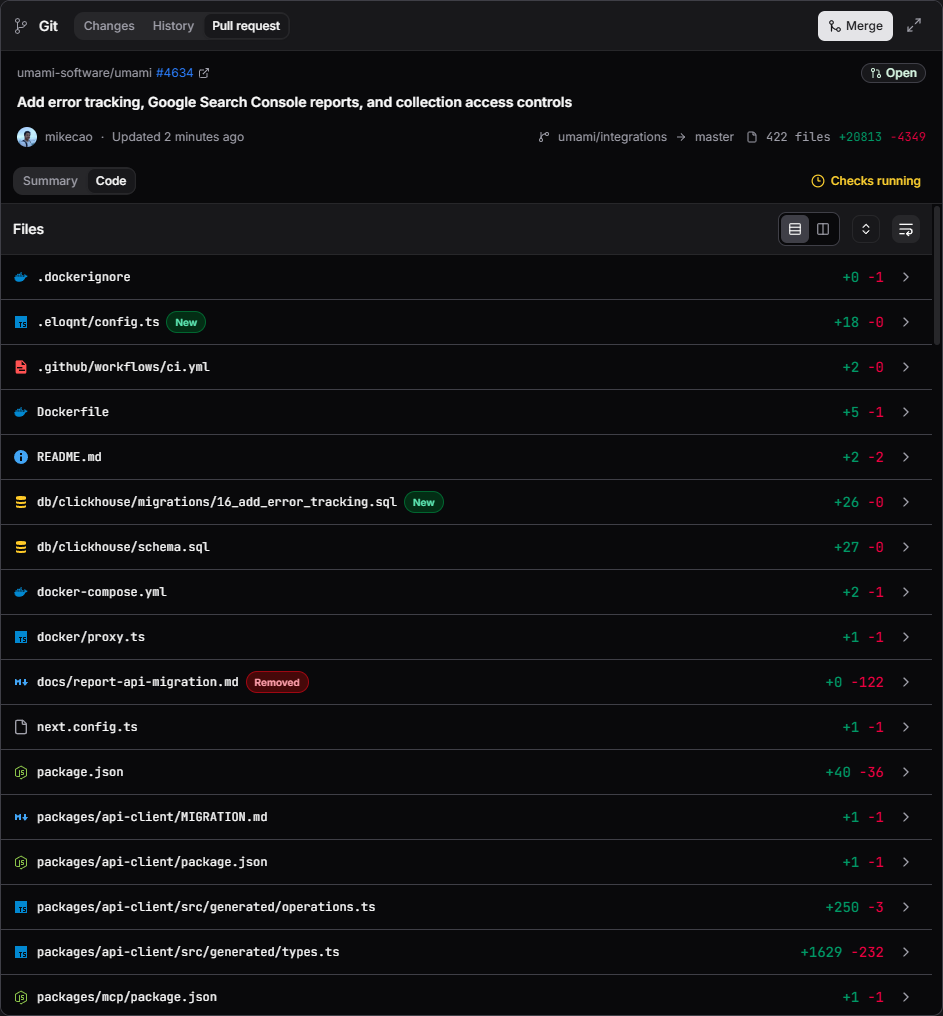Select the Code view tab
The width and height of the screenshot is (943, 1016).
[x=111, y=181]
